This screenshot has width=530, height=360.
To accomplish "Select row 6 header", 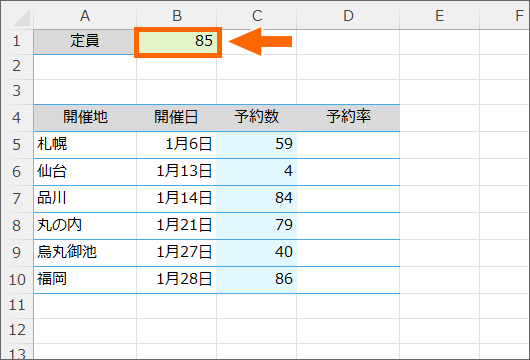I will 17,172.
